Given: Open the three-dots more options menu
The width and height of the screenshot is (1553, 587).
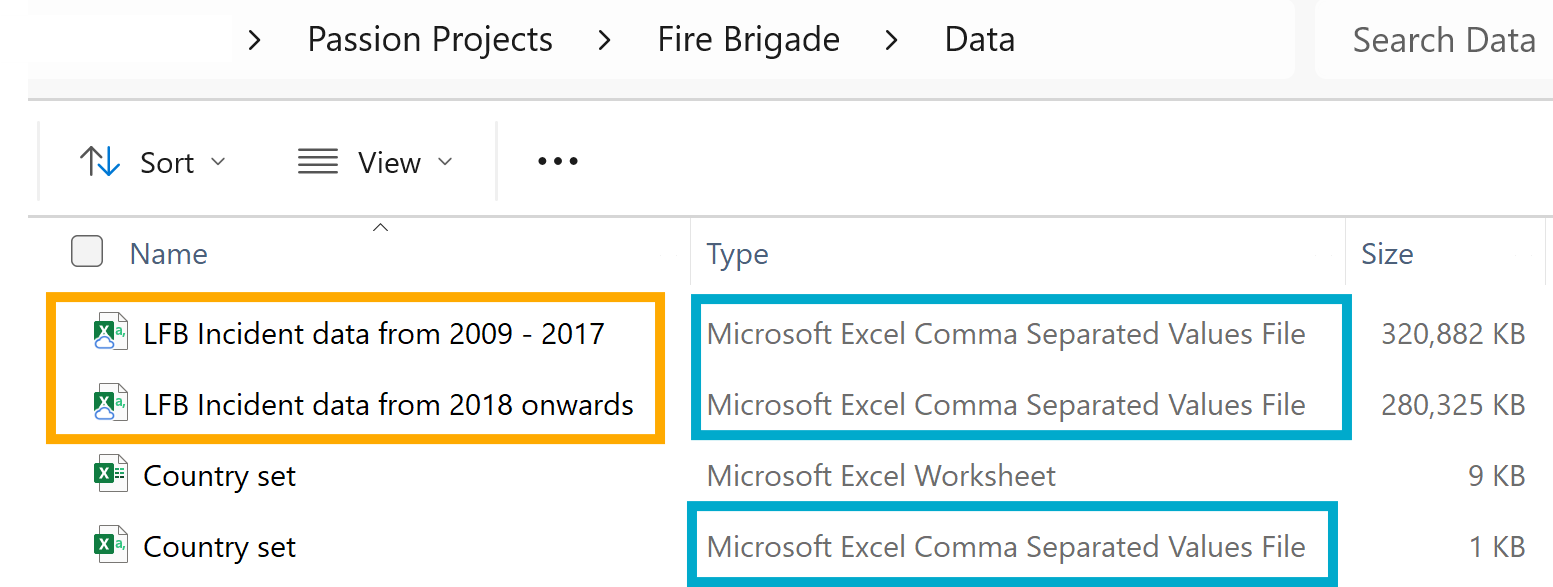Looking at the screenshot, I should click(x=558, y=161).
